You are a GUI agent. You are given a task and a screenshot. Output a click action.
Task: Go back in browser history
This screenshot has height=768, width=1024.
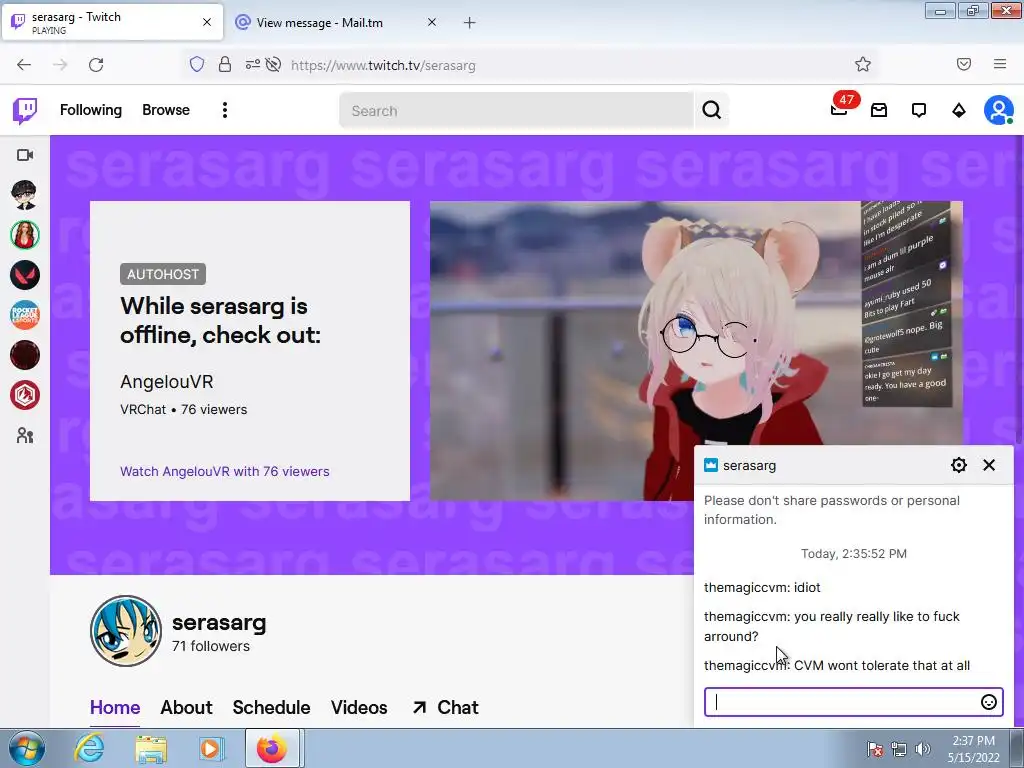[x=24, y=65]
